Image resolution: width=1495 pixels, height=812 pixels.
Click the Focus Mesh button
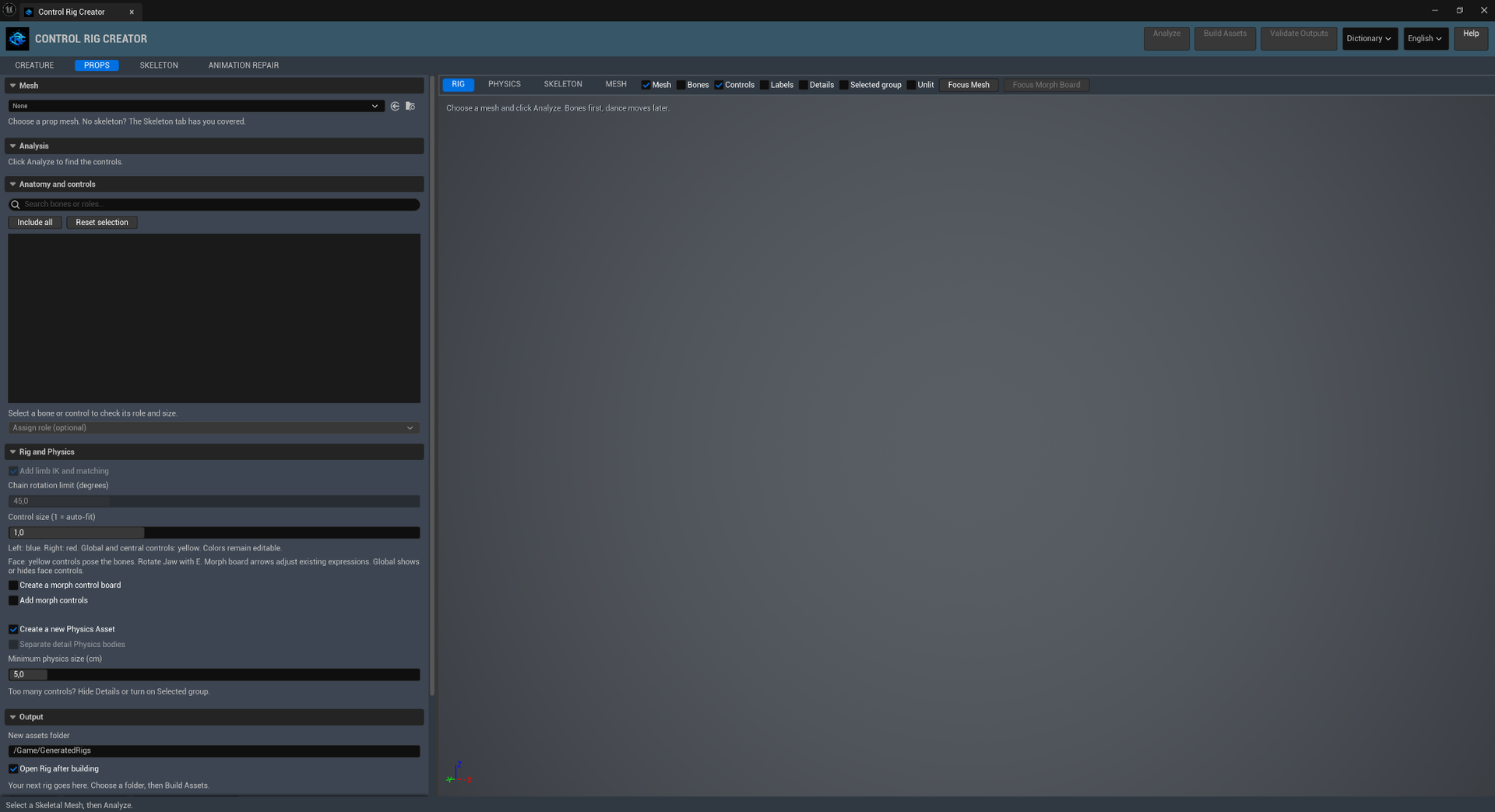[x=969, y=85]
